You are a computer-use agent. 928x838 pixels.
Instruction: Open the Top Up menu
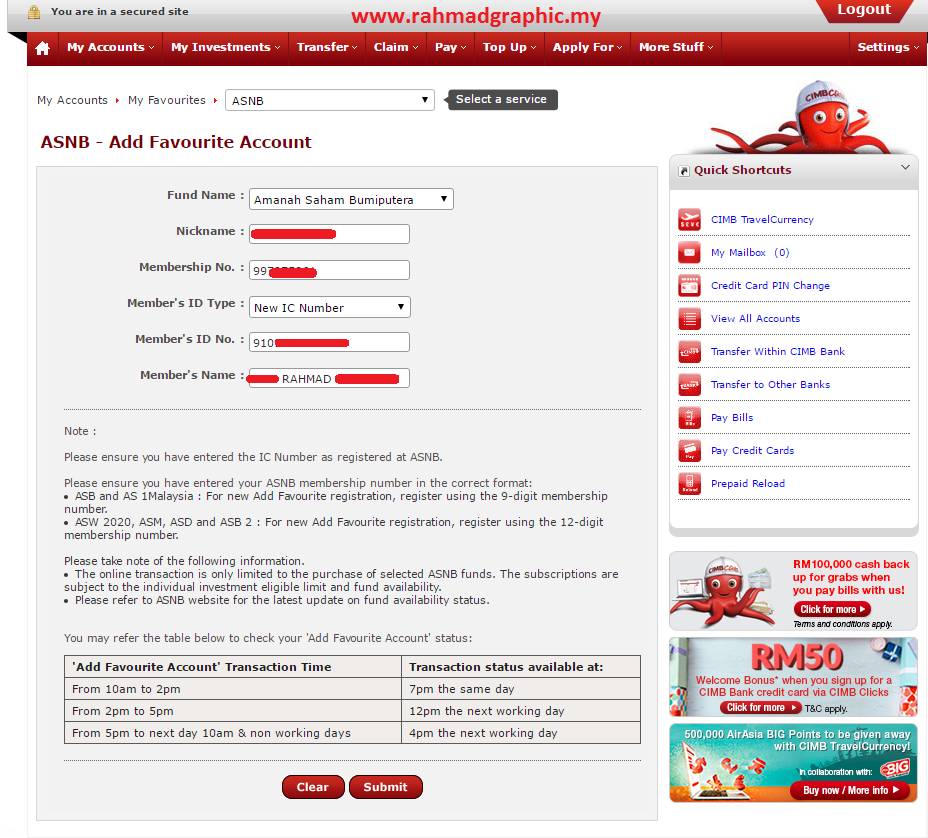pos(510,47)
